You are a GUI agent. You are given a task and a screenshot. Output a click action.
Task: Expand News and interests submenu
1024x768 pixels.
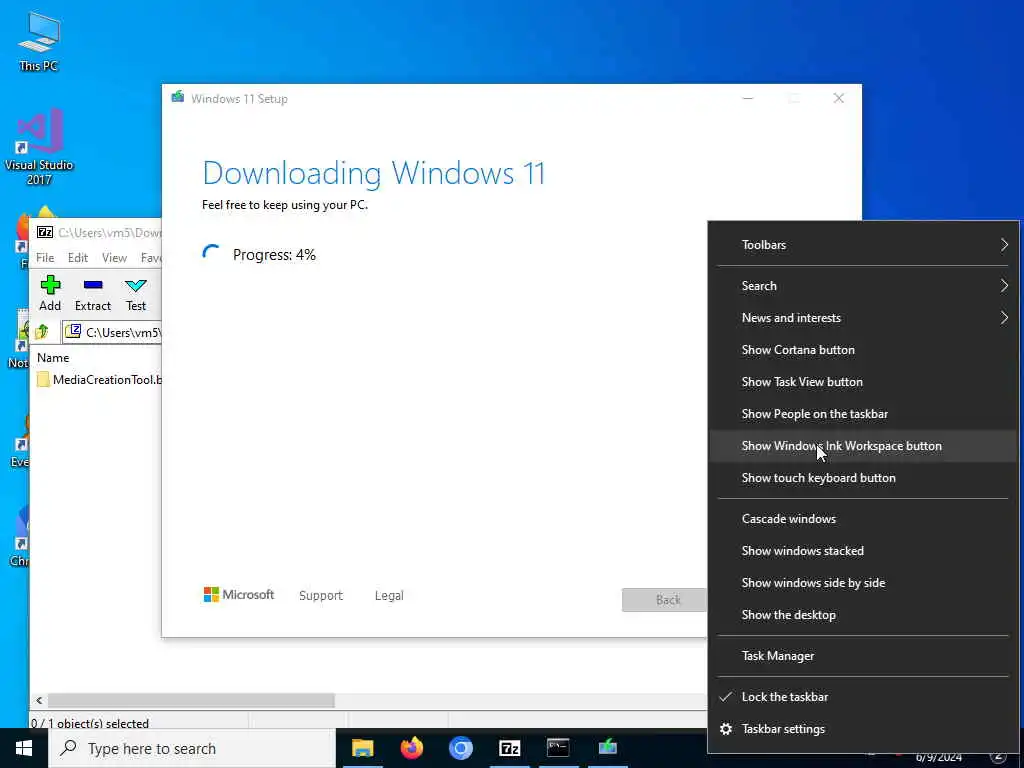pyautogui.click(x=863, y=318)
